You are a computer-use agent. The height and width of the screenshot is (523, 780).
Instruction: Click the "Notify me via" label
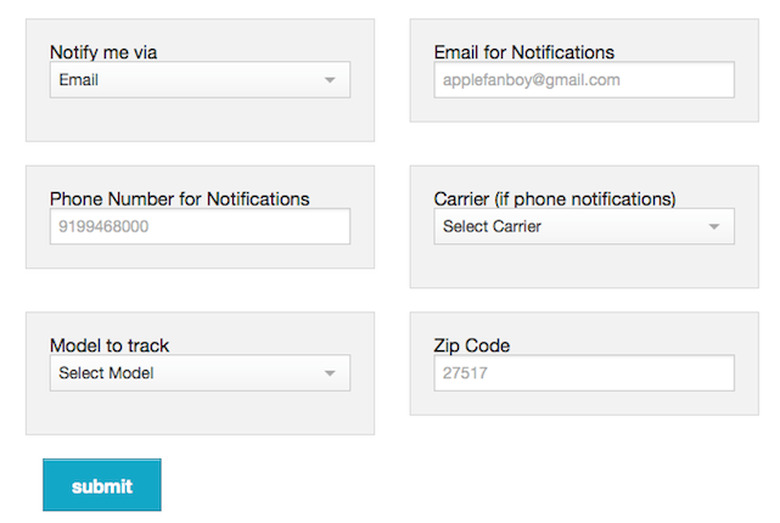(x=103, y=52)
